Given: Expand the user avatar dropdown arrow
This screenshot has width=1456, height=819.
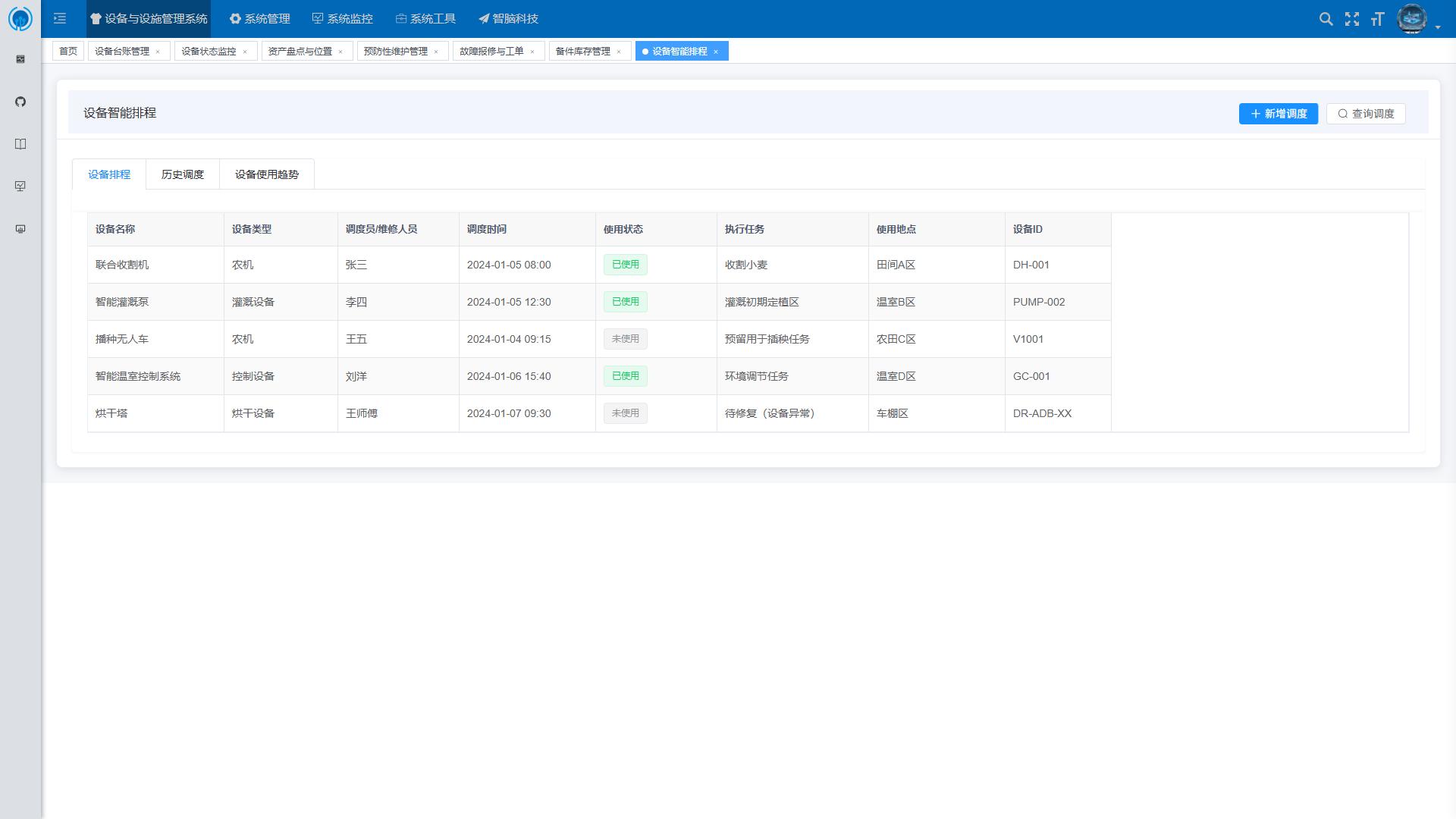Looking at the screenshot, I should point(1438,27).
